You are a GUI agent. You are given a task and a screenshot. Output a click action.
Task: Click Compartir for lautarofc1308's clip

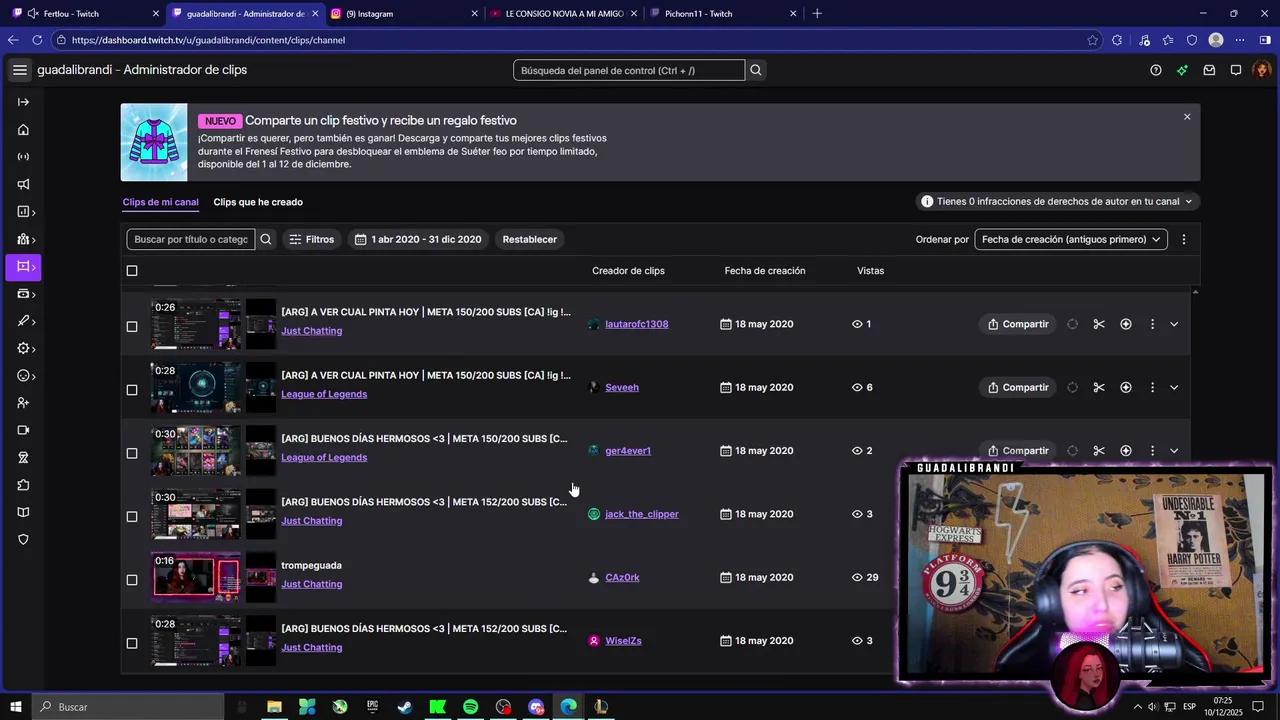pyautogui.click(x=1018, y=324)
